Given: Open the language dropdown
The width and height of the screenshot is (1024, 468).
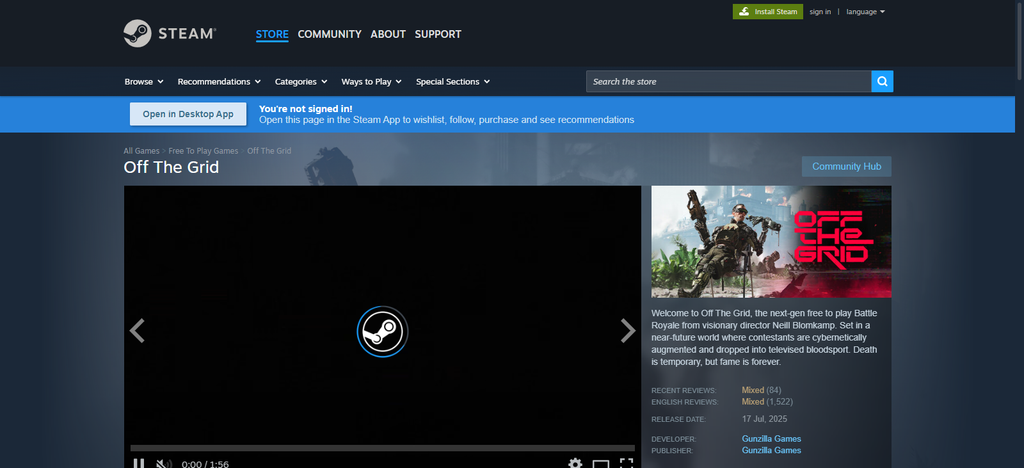Looking at the screenshot, I should coord(865,12).
